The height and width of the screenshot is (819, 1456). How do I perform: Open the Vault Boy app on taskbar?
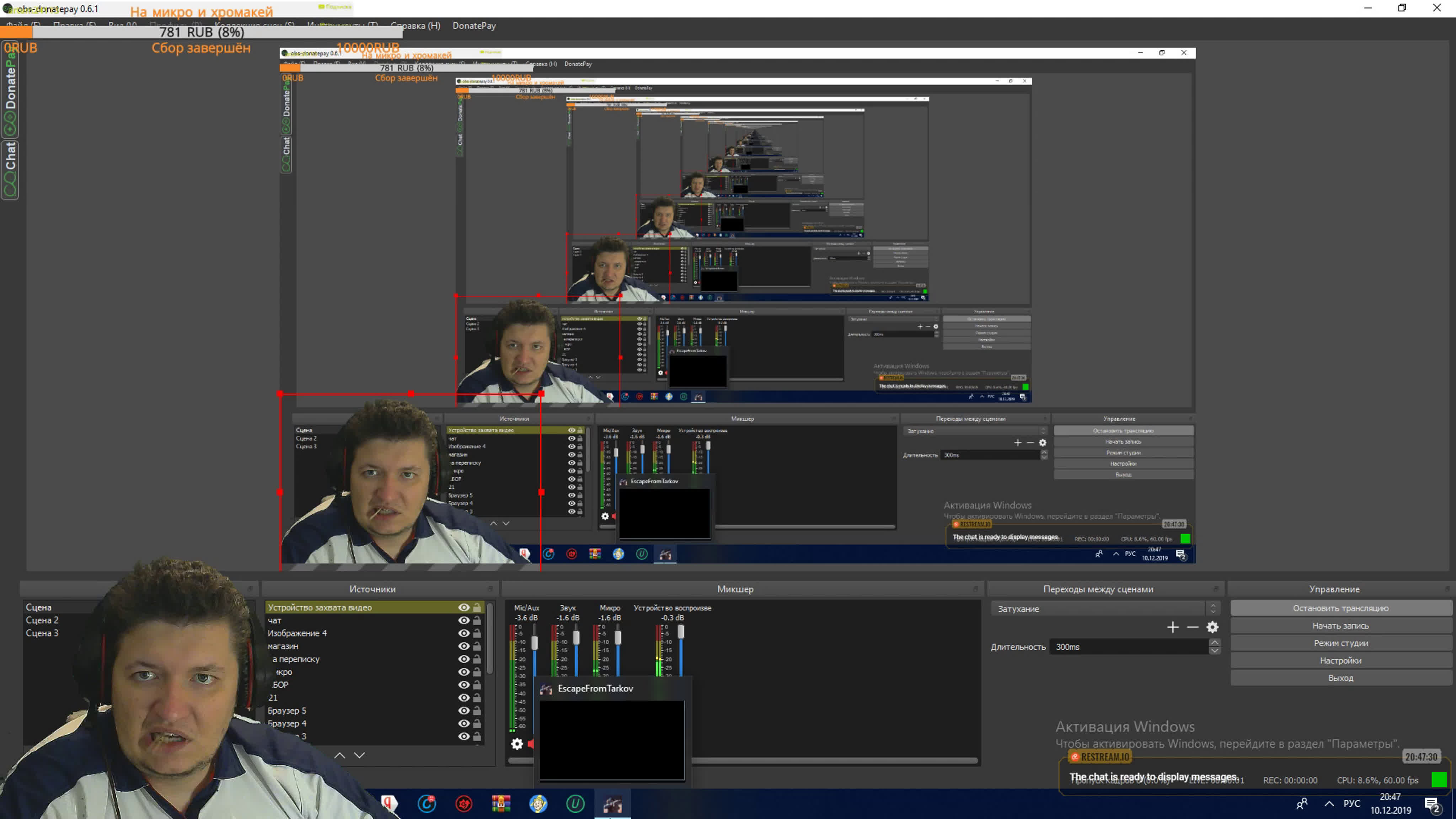point(538,804)
